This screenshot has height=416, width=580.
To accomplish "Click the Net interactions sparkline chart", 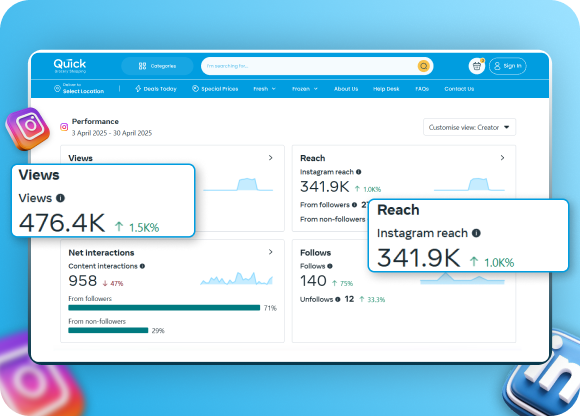I will pos(237,278).
